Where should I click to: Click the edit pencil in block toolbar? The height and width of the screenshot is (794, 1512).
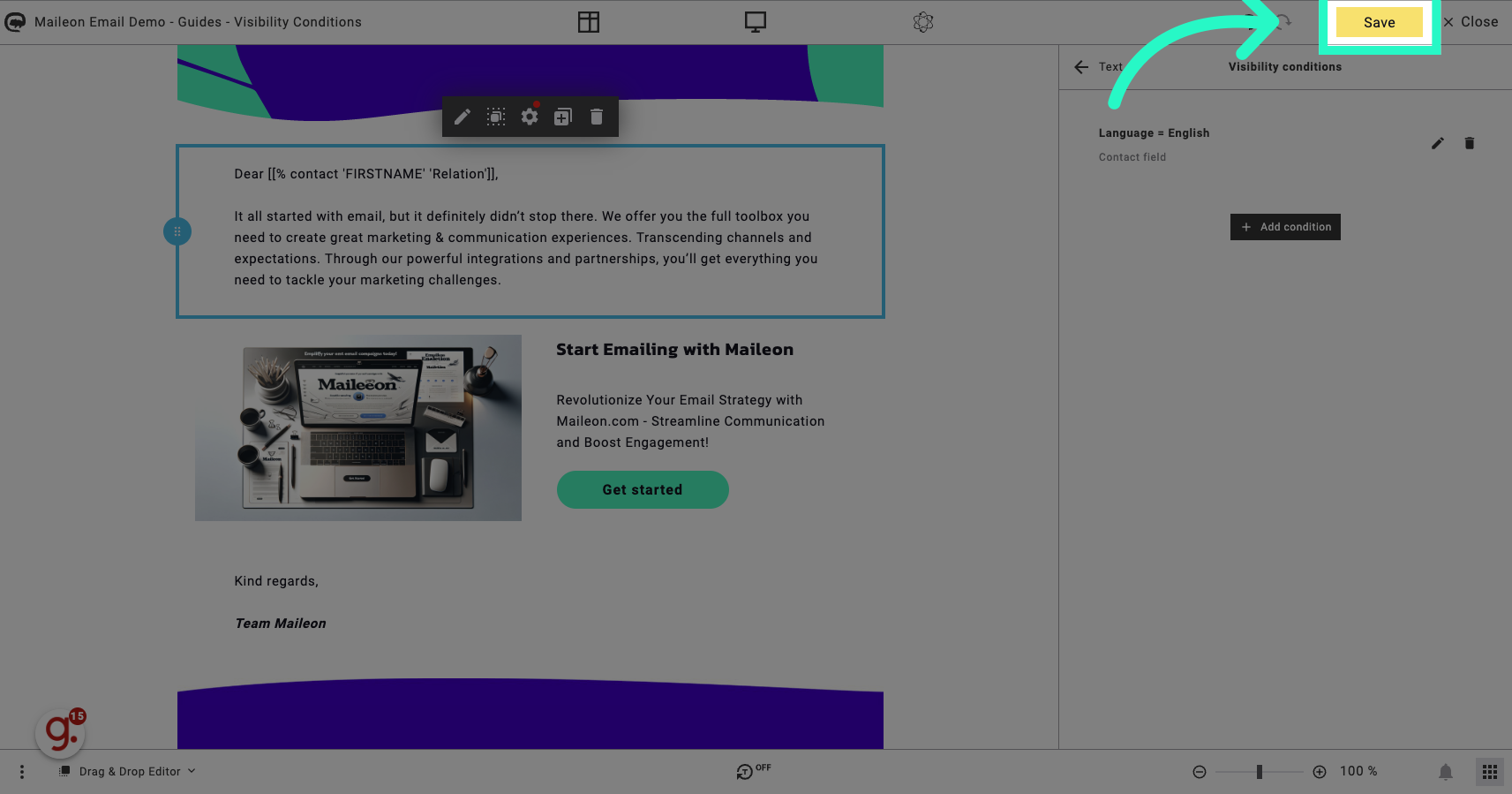463,117
